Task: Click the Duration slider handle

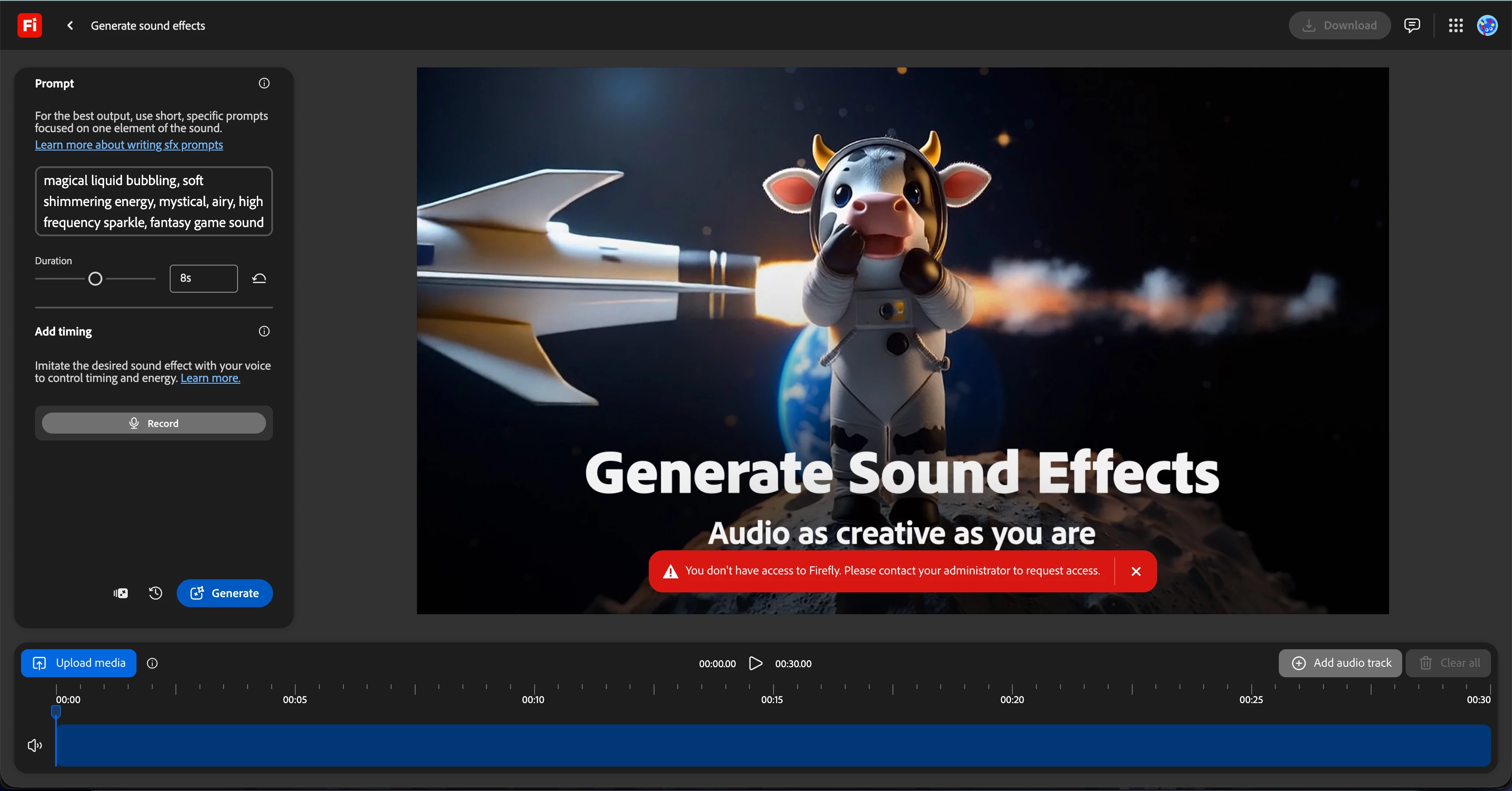Action: (95, 279)
